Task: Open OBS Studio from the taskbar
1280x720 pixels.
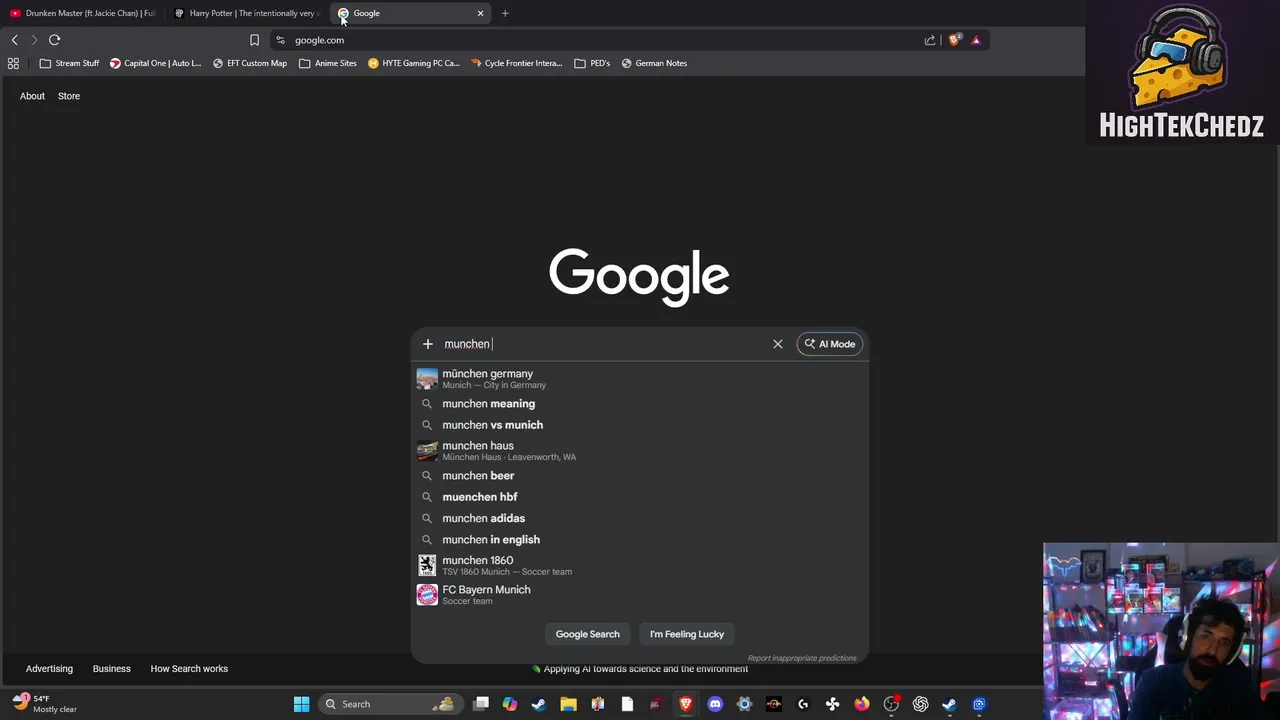Action: (x=891, y=704)
